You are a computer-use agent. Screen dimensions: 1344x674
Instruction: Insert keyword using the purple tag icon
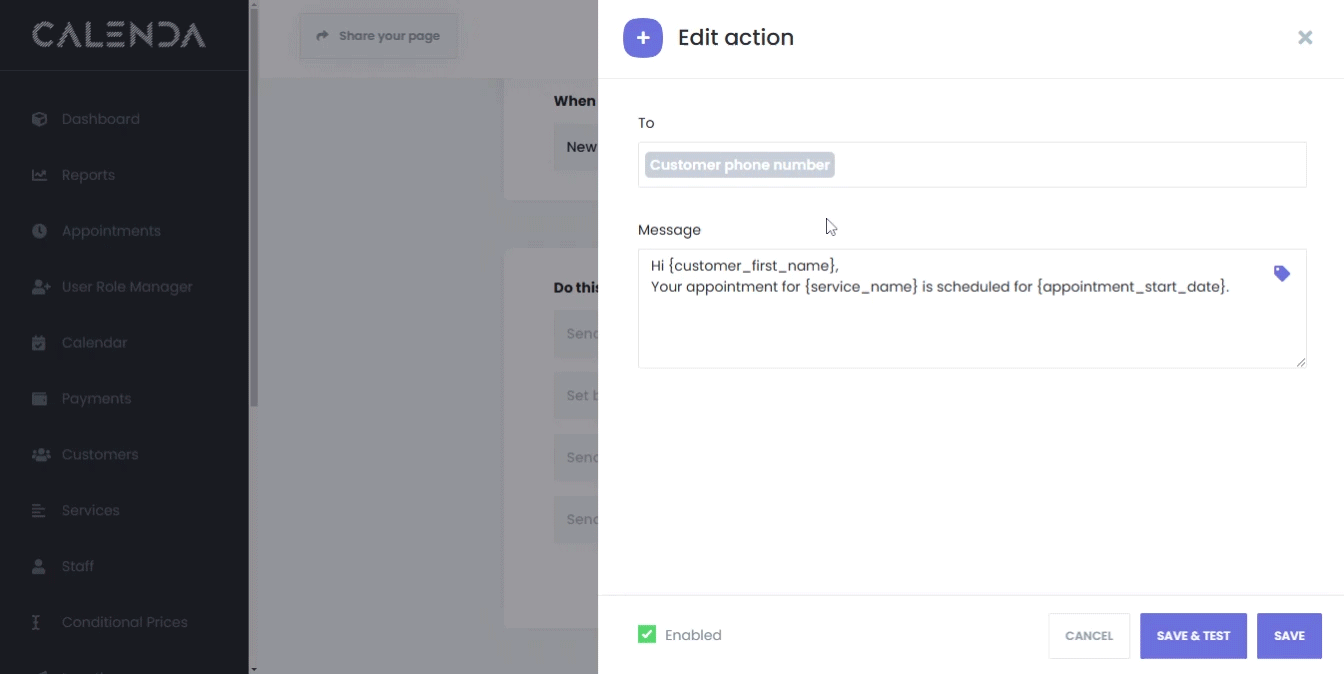[x=1281, y=274]
